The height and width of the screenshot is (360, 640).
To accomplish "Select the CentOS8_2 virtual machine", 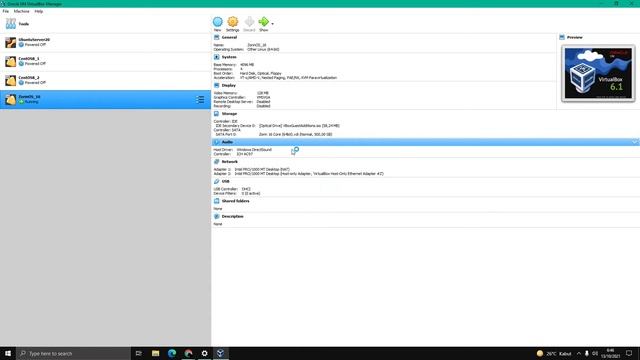I will (105, 80).
